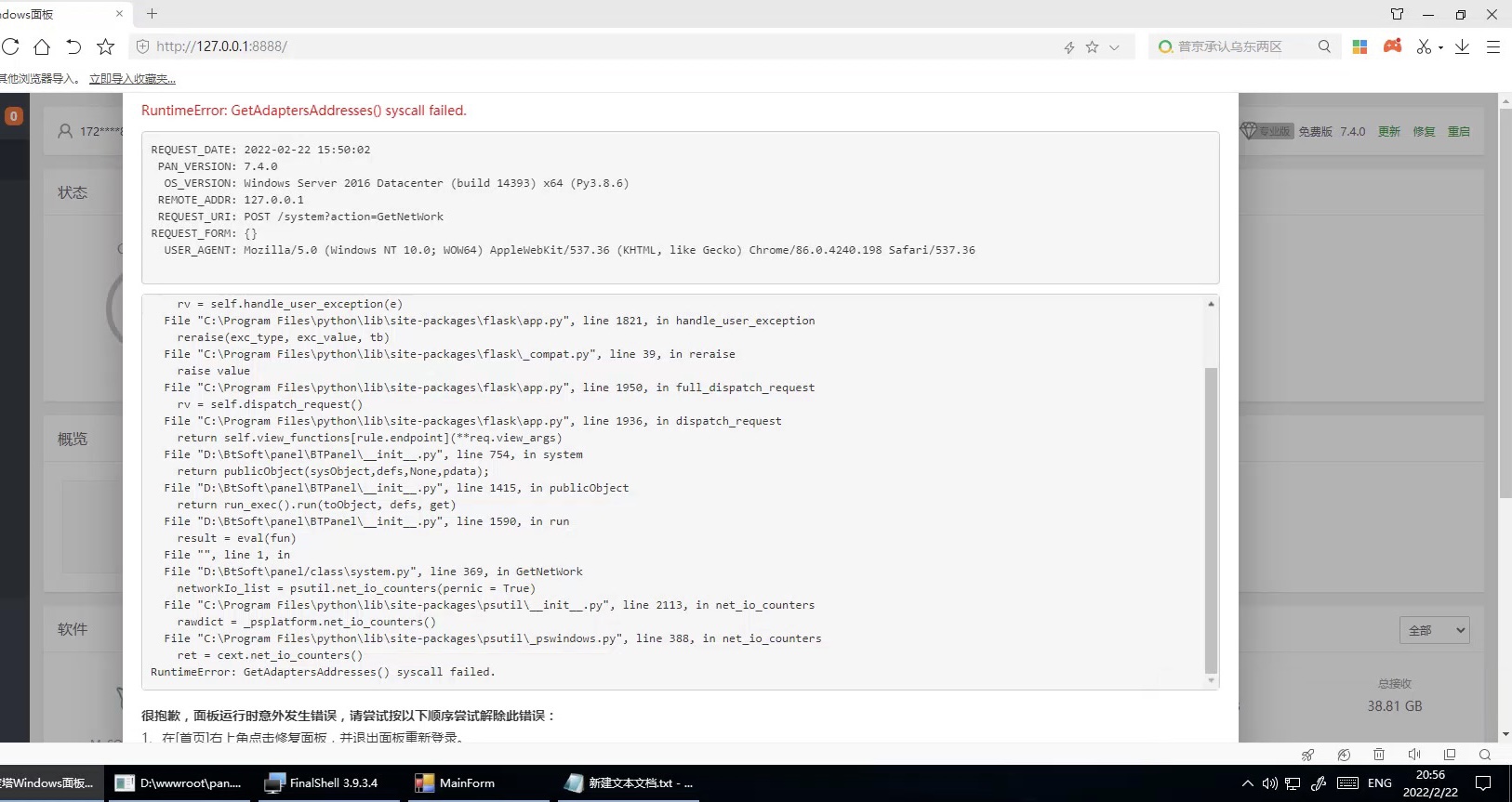Close the current Windows面板 tab
The image size is (1512, 802).
tap(119, 14)
